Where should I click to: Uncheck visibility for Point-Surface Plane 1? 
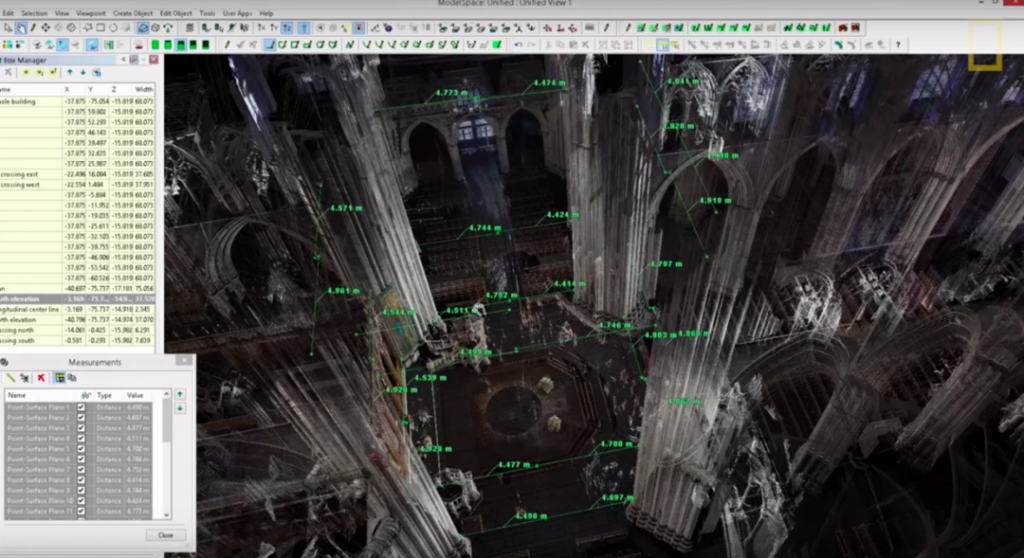click(81, 407)
